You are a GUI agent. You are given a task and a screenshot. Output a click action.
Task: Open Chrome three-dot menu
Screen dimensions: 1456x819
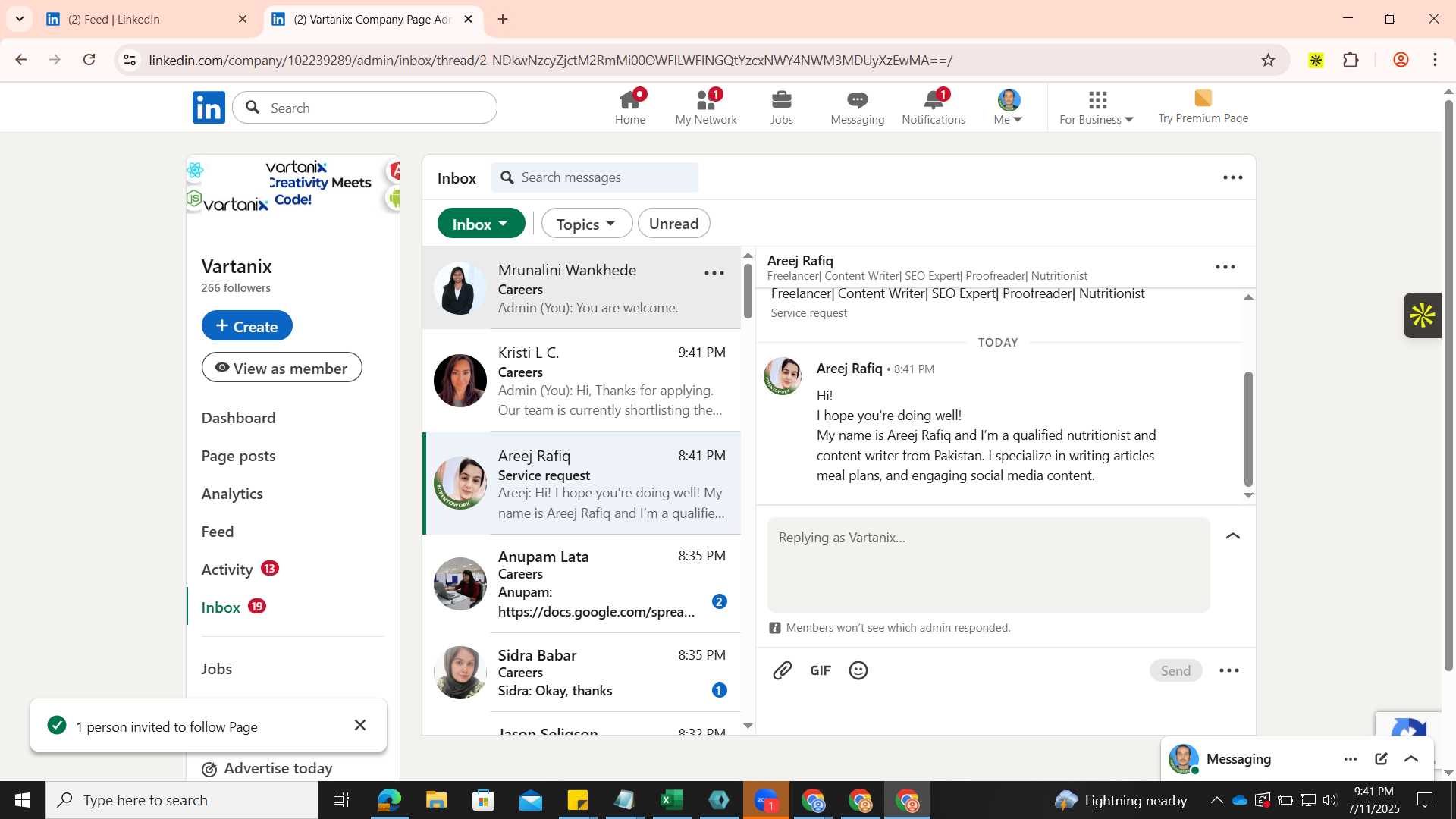pos(1435,60)
